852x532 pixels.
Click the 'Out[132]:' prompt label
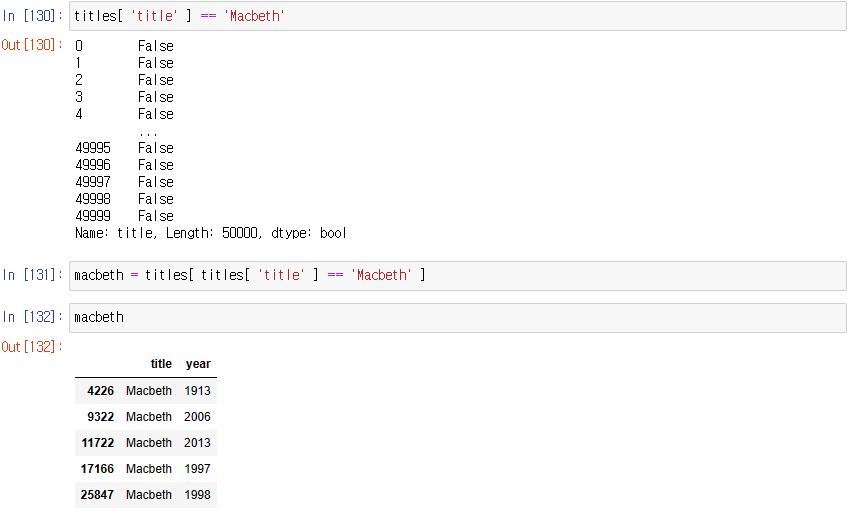(32, 346)
